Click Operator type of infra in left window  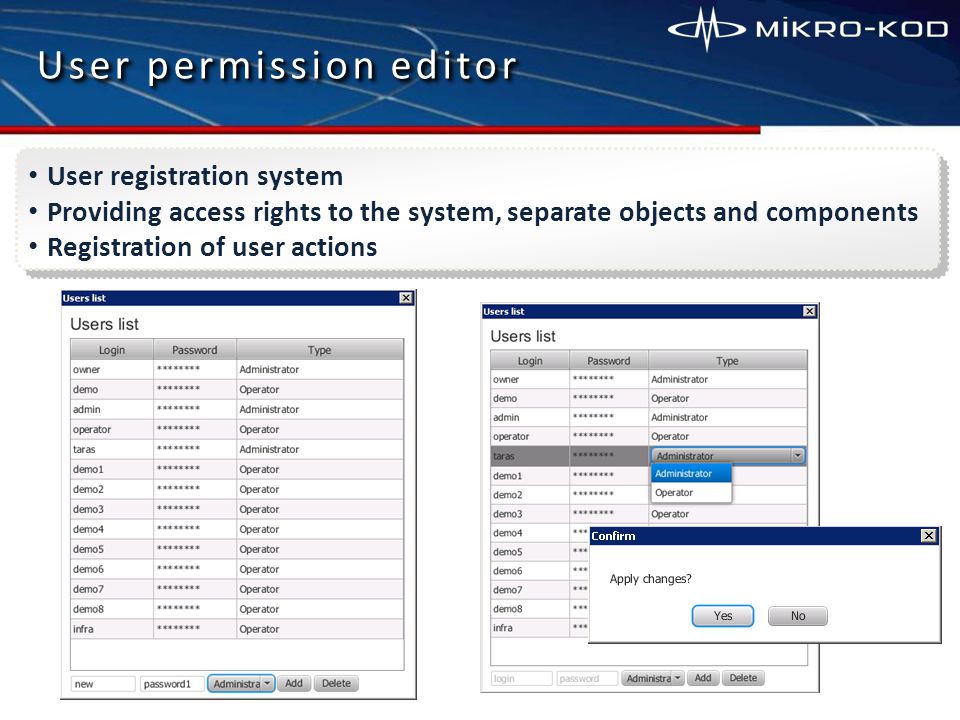(259, 629)
